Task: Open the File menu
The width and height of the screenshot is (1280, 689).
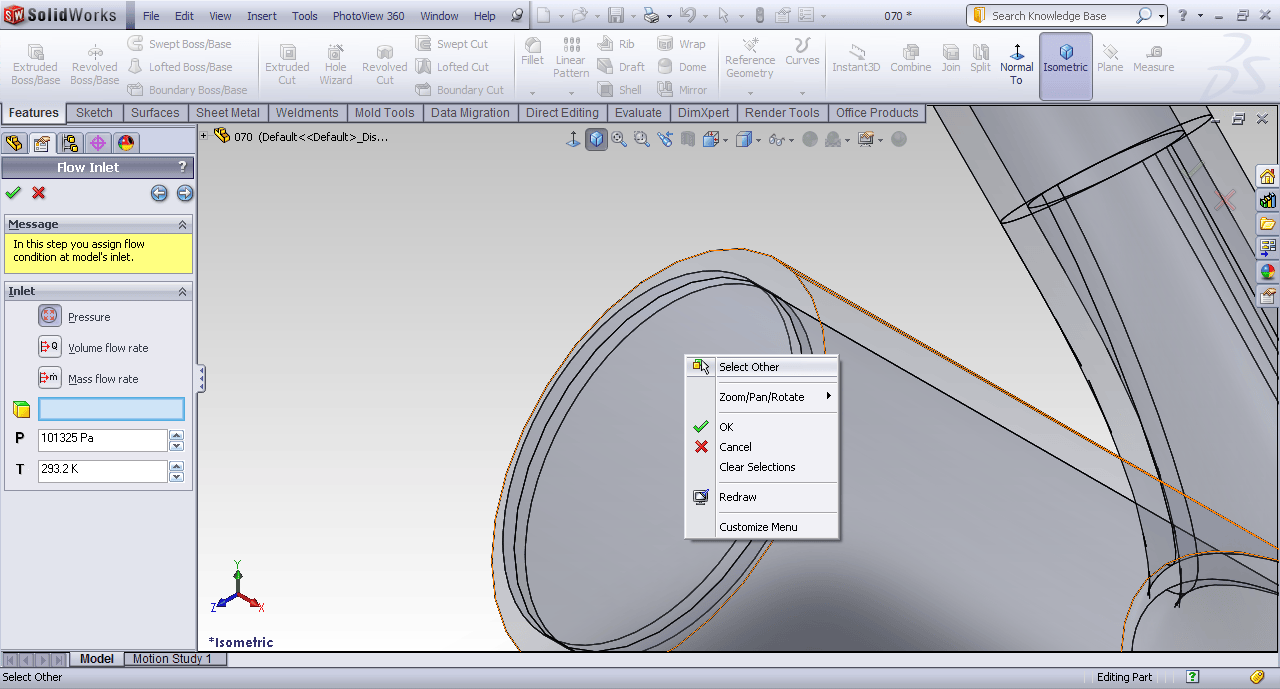Action: [x=151, y=16]
